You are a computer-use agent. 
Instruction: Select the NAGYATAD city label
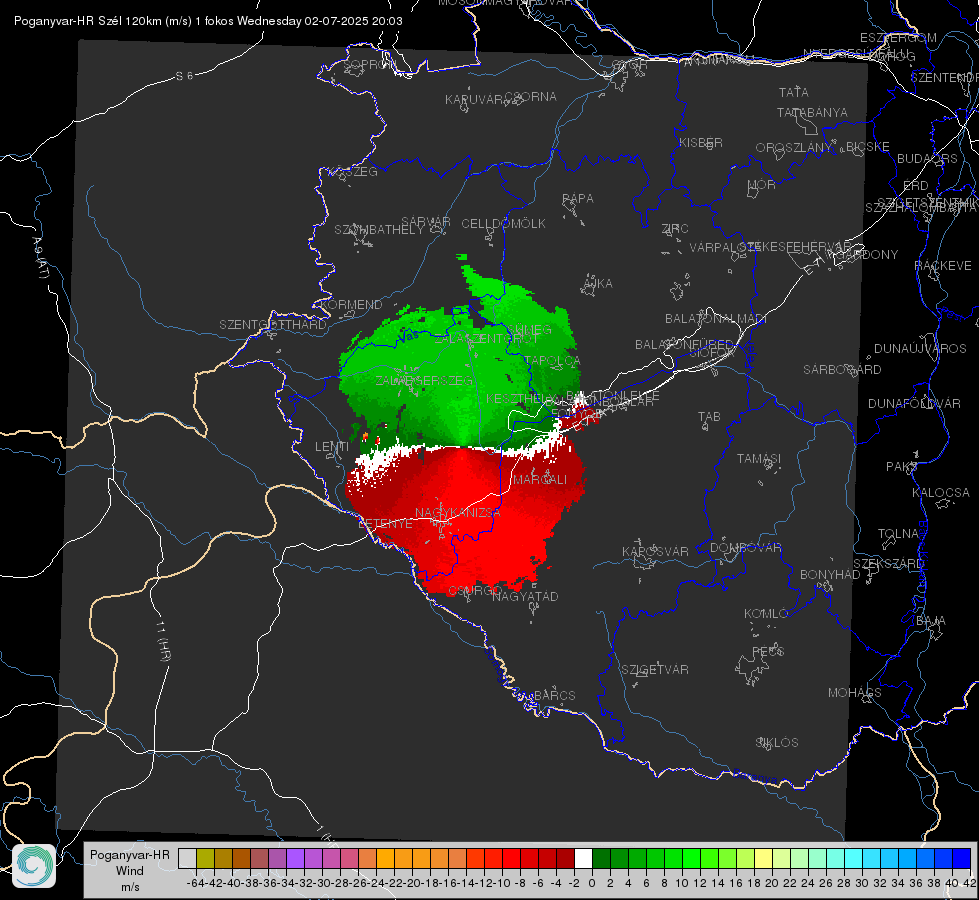coord(525,596)
